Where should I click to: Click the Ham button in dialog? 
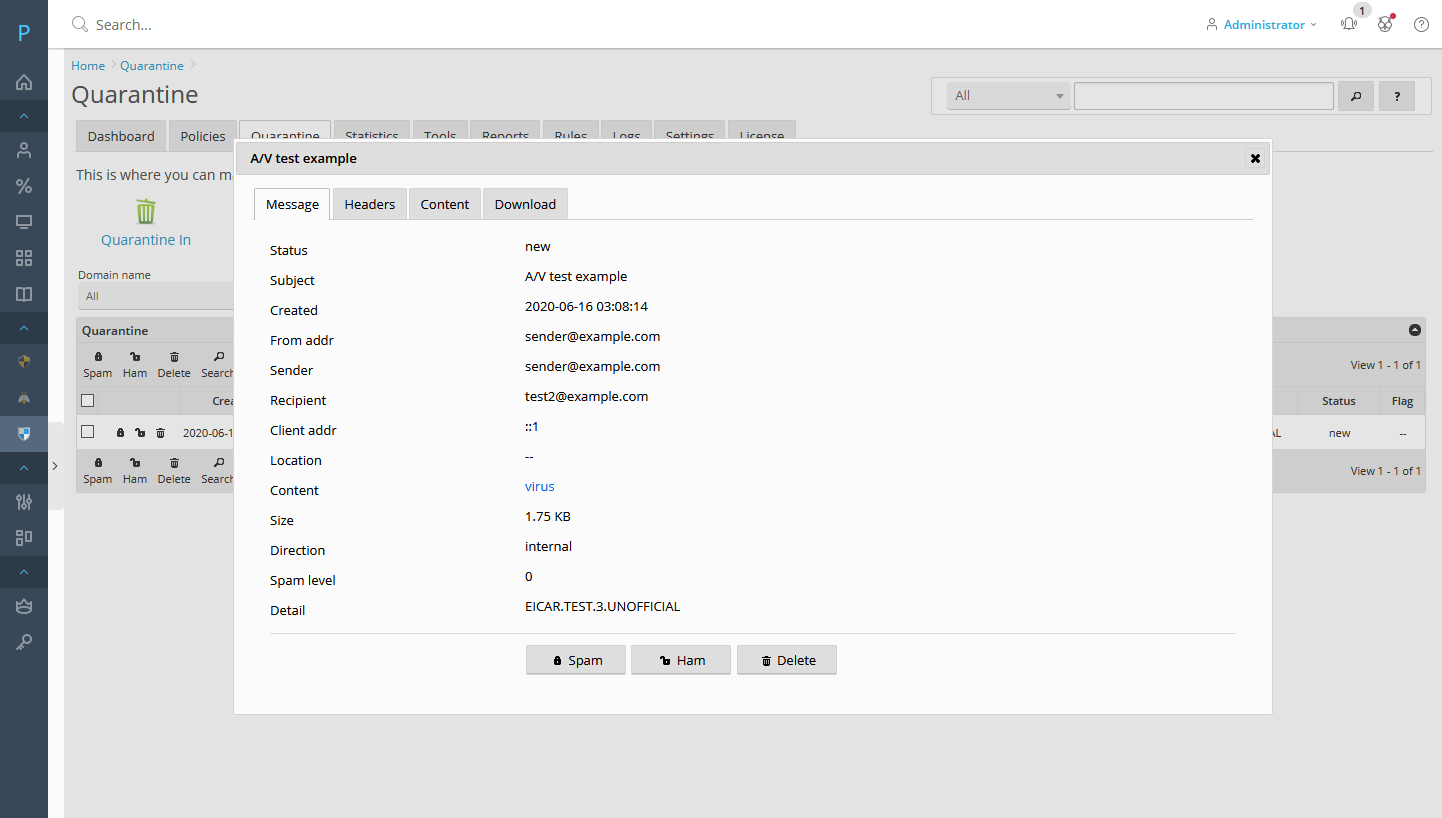pos(681,660)
